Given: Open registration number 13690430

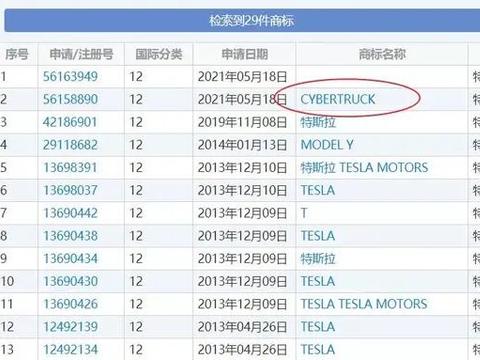Looking at the screenshot, I should click(70, 281).
